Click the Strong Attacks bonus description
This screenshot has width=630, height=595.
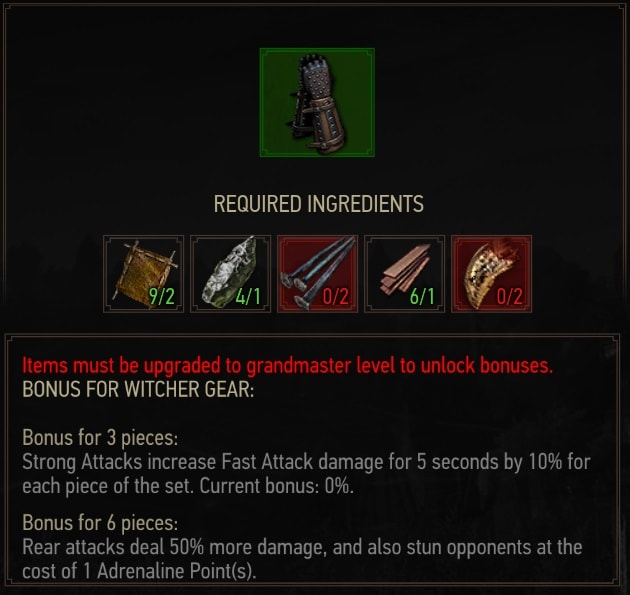[x=306, y=474]
